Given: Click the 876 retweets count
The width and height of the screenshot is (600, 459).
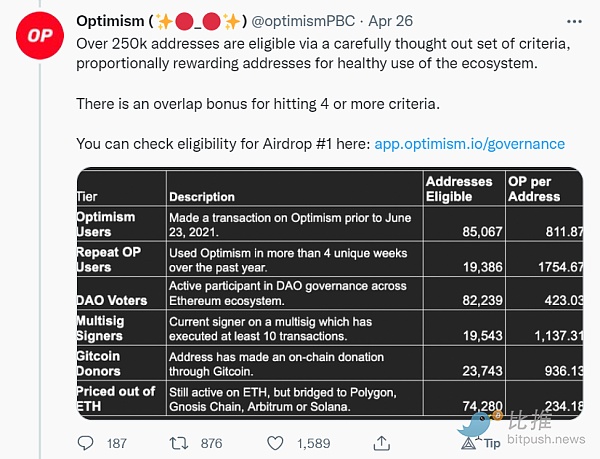Looking at the screenshot, I should pos(212,443).
